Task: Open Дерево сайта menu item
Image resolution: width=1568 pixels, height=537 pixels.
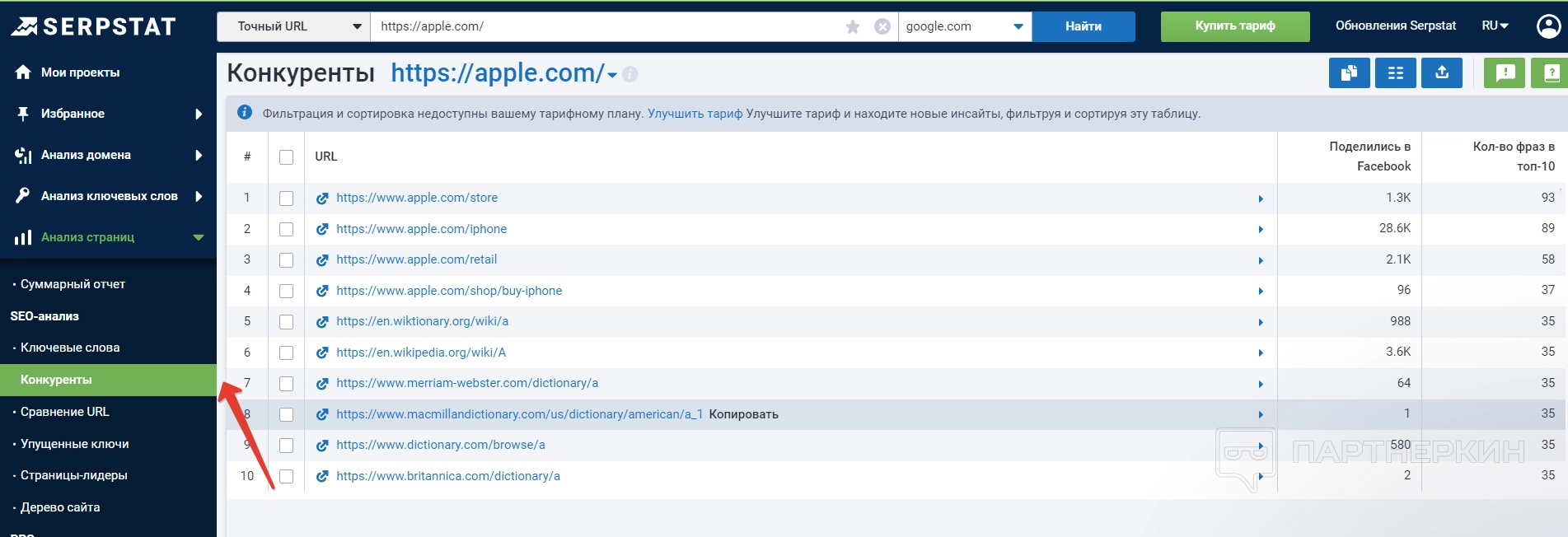Action: tap(60, 507)
